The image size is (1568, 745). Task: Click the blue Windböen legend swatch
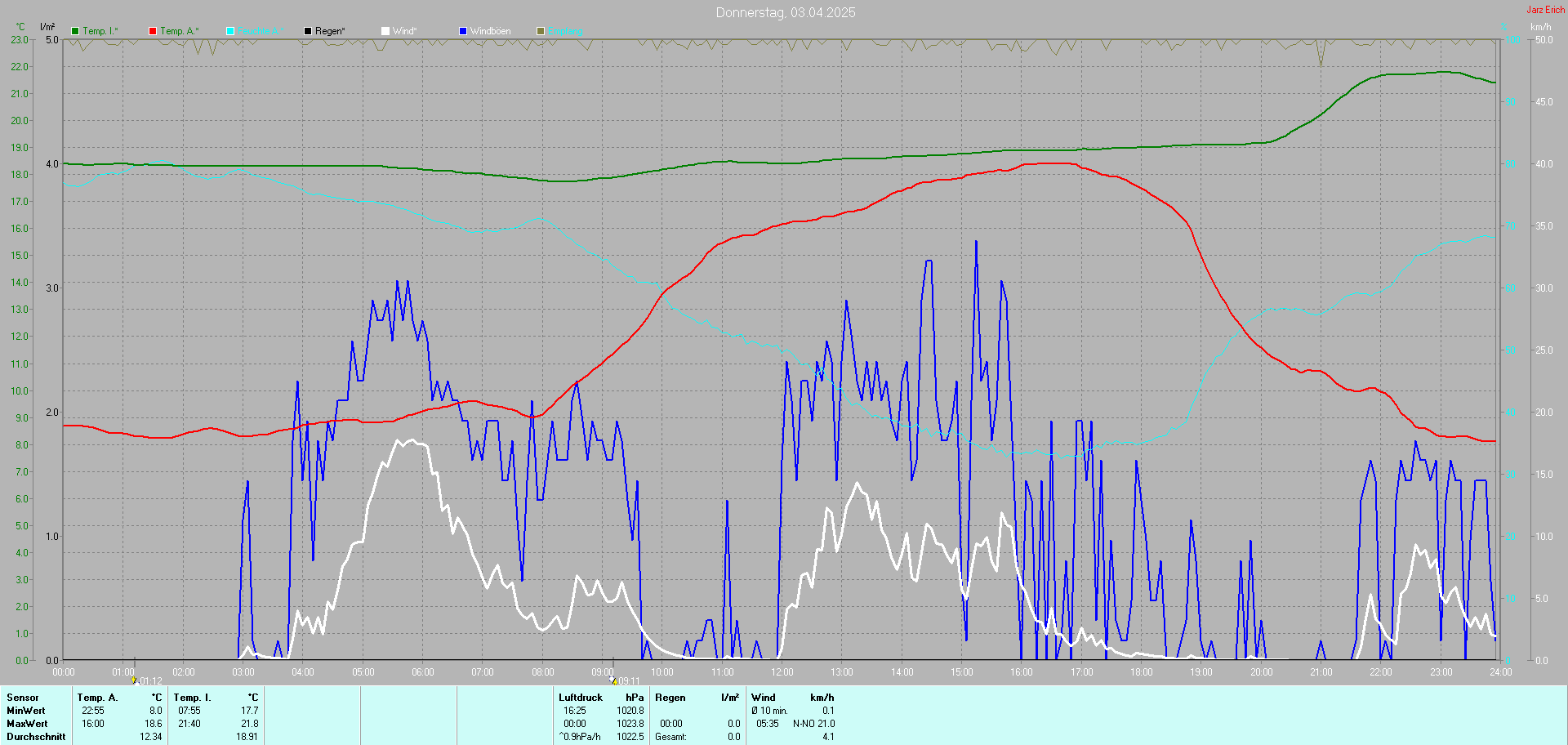[x=463, y=31]
